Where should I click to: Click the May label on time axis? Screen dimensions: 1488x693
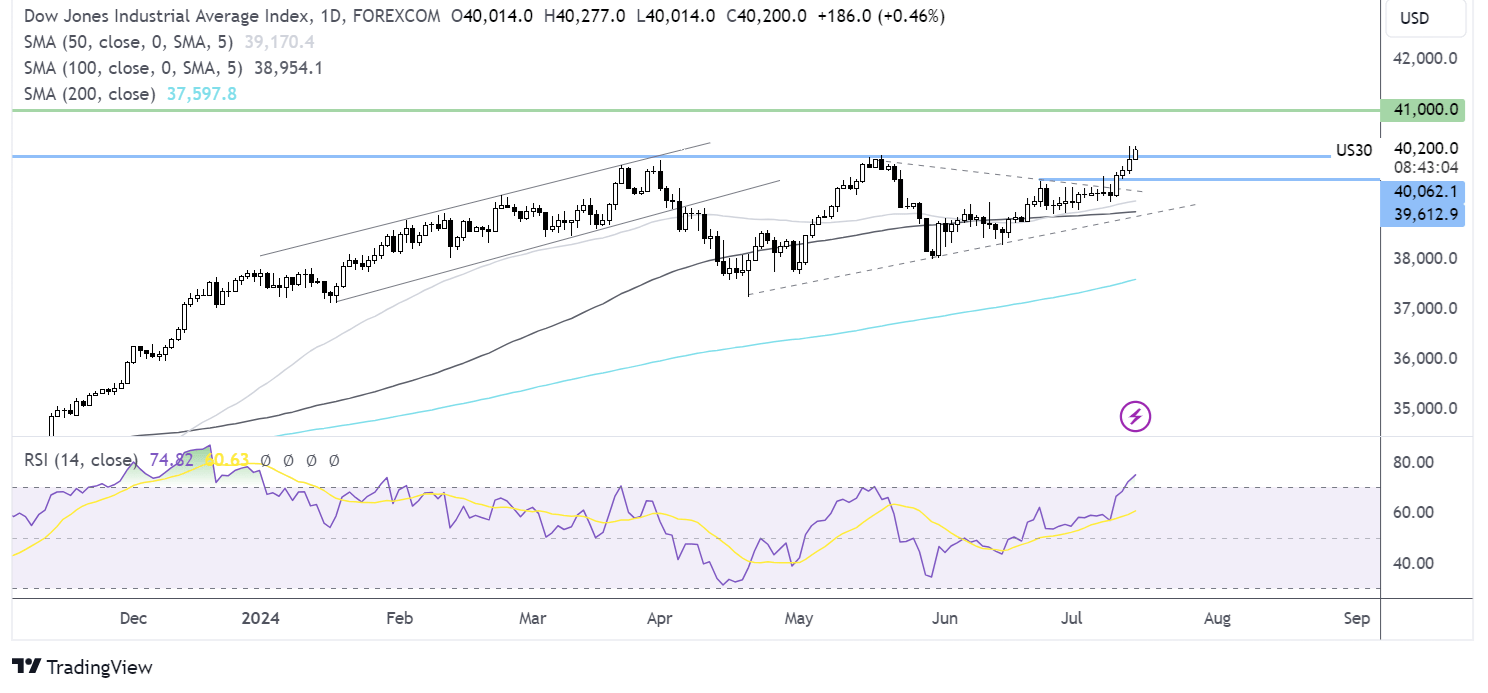tap(798, 619)
